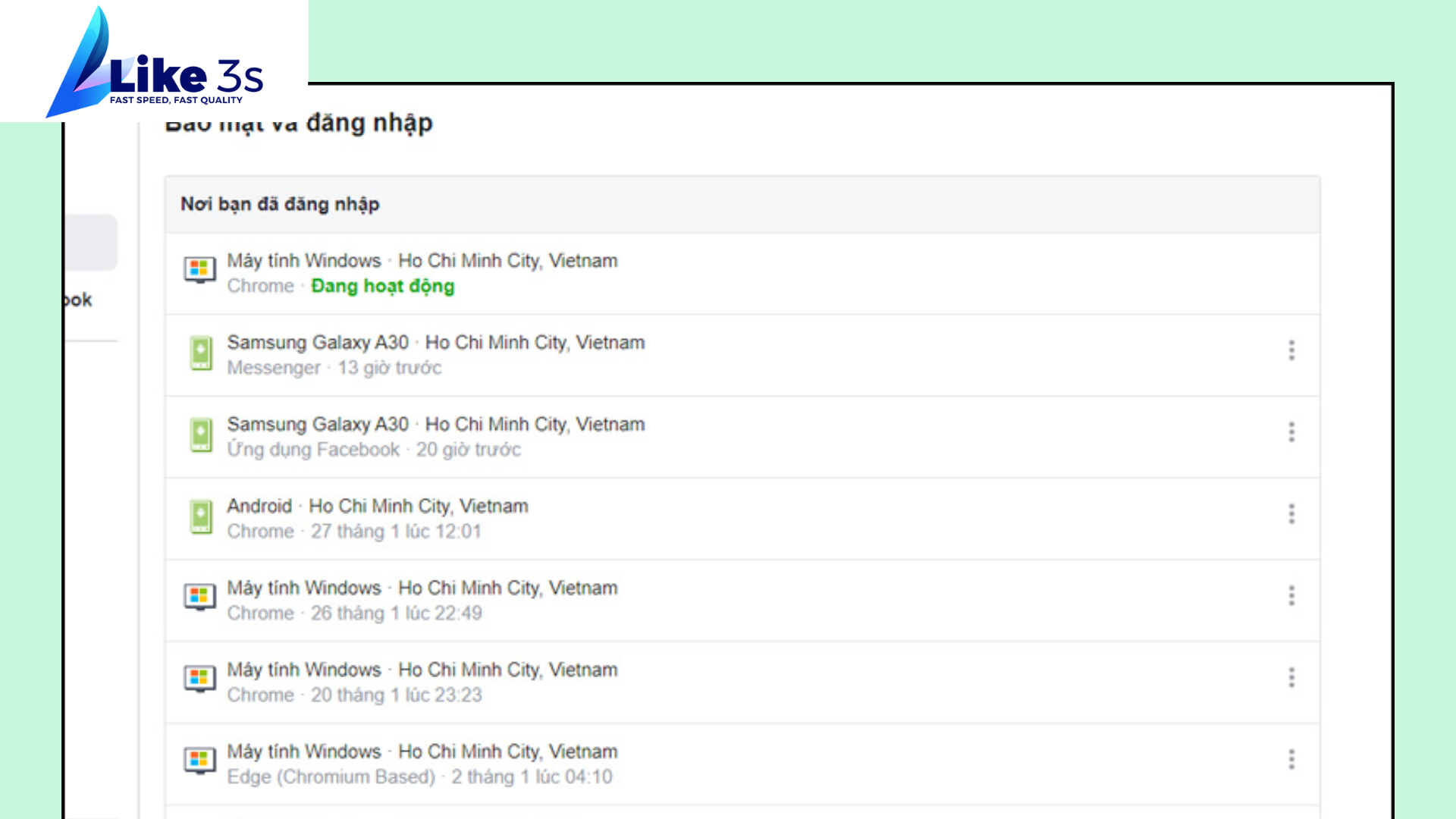Click 'Chrome · 27 tháng 1 lúc 12:01' text

354,532
